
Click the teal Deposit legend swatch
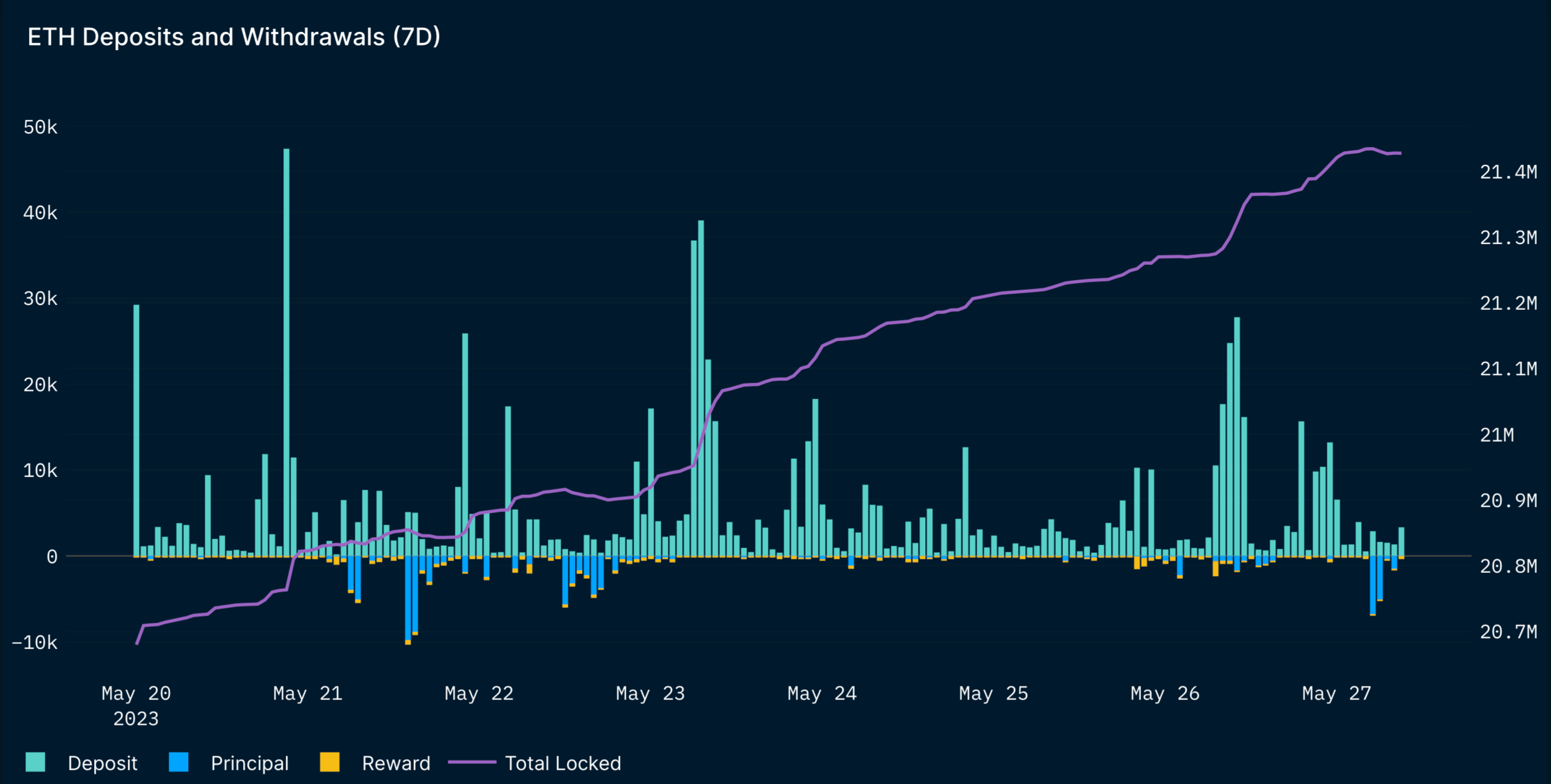(x=35, y=762)
